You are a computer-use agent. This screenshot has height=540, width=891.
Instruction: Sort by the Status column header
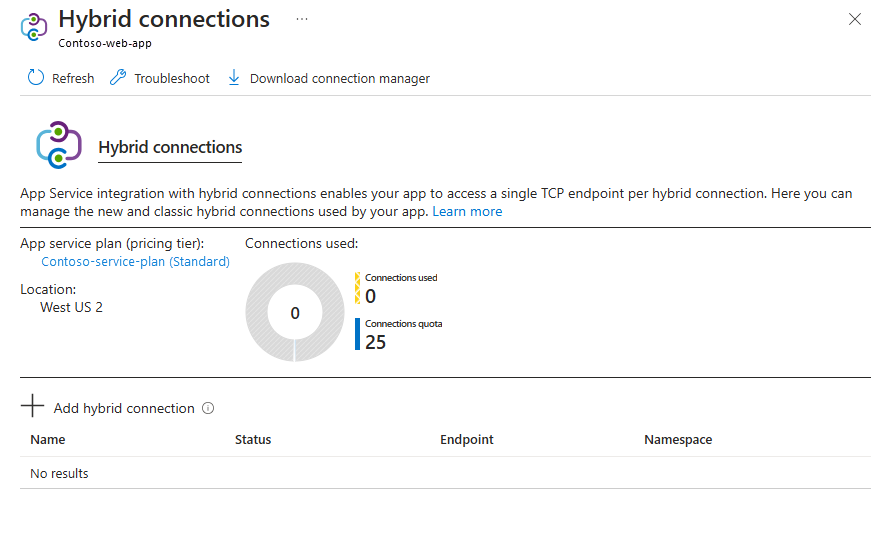click(x=253, y=440)
